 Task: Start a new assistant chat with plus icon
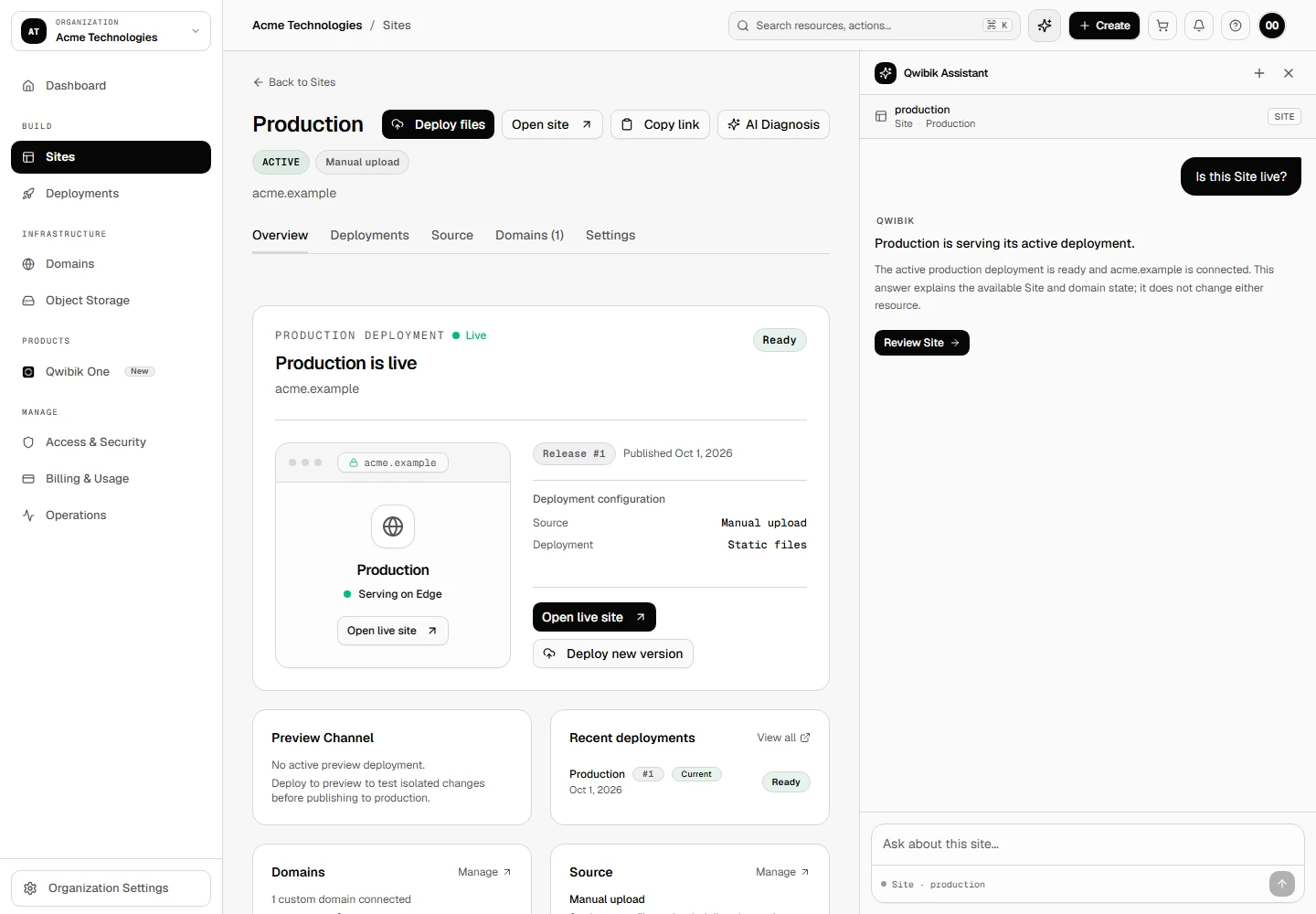(1259, 73)
